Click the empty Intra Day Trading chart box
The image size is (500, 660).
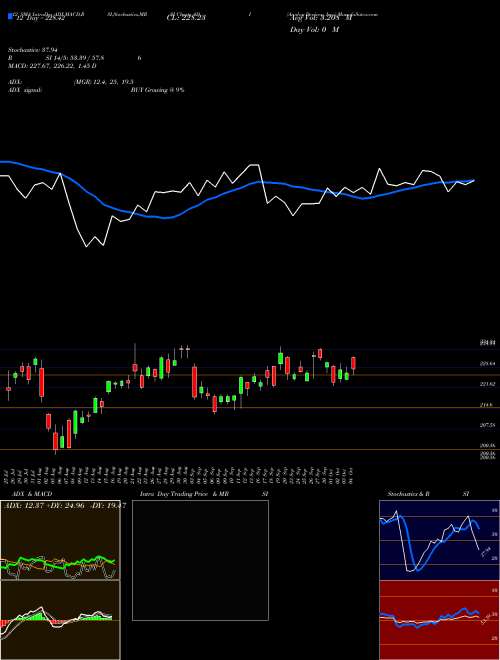pos(200,560)
